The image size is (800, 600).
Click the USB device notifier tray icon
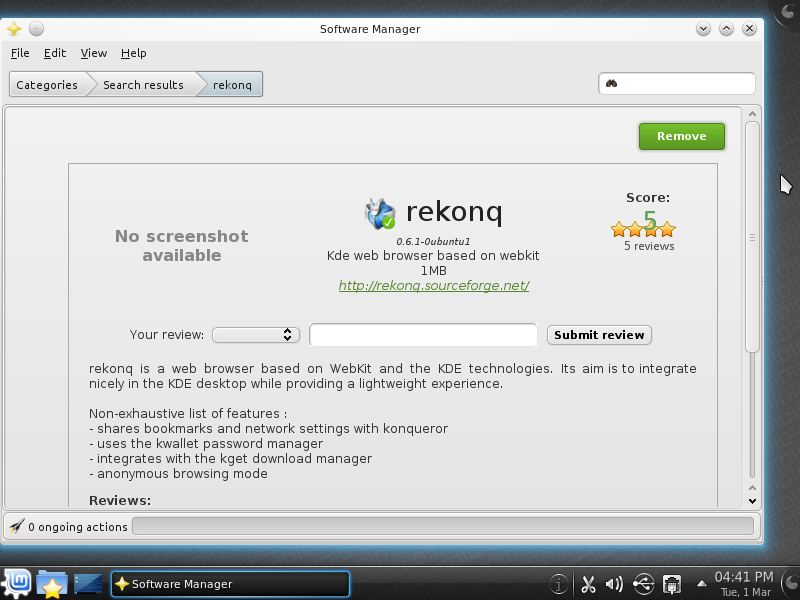pyautogui.click(x=642, y=584)
